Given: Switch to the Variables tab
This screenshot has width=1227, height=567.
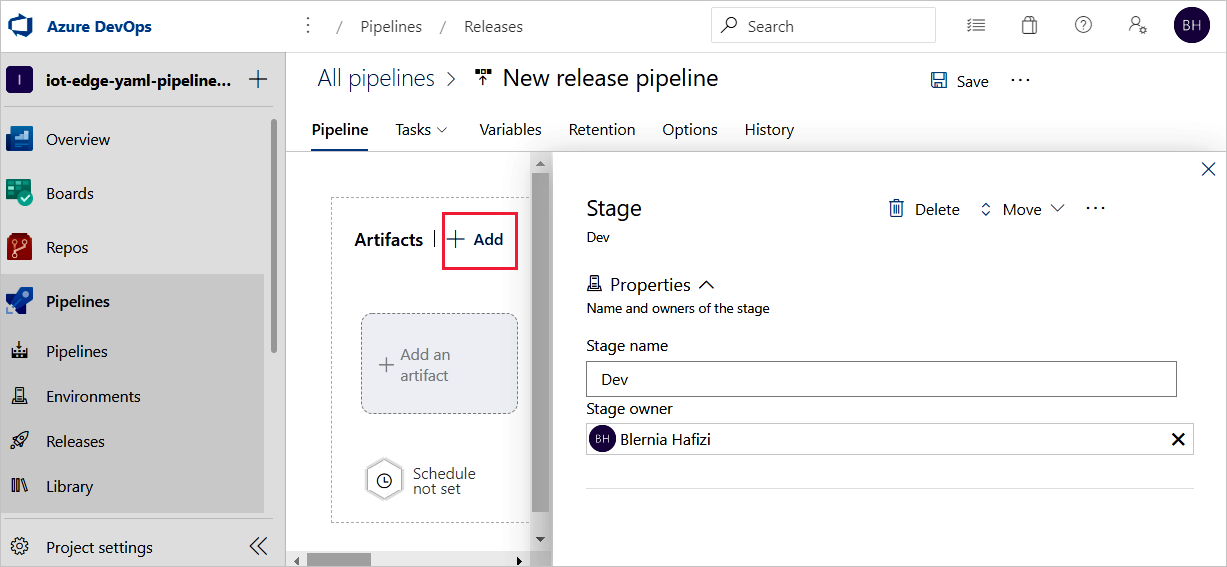Looking at the screenshot, I should (x=510, y=130).
